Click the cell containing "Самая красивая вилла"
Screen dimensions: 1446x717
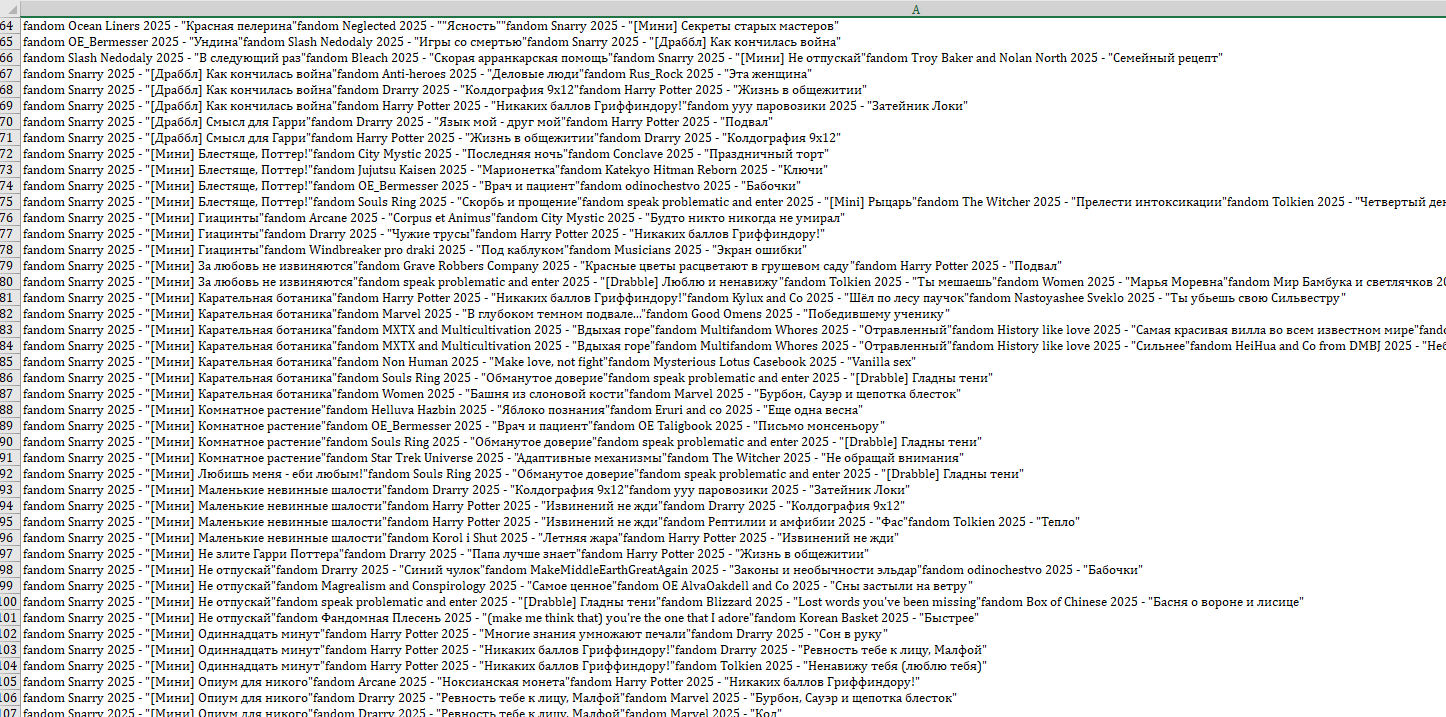click(732, 330)
